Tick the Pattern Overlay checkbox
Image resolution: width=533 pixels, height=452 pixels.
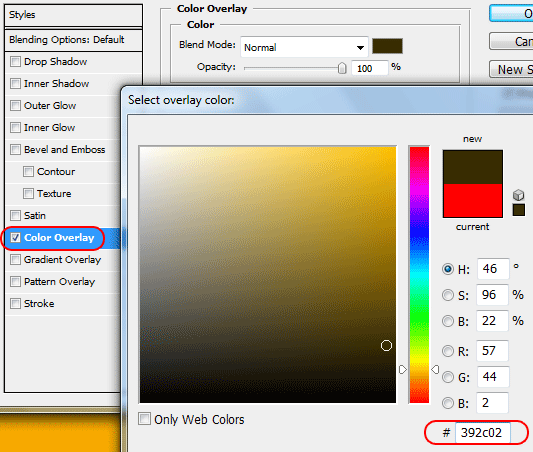pos(15,282)
